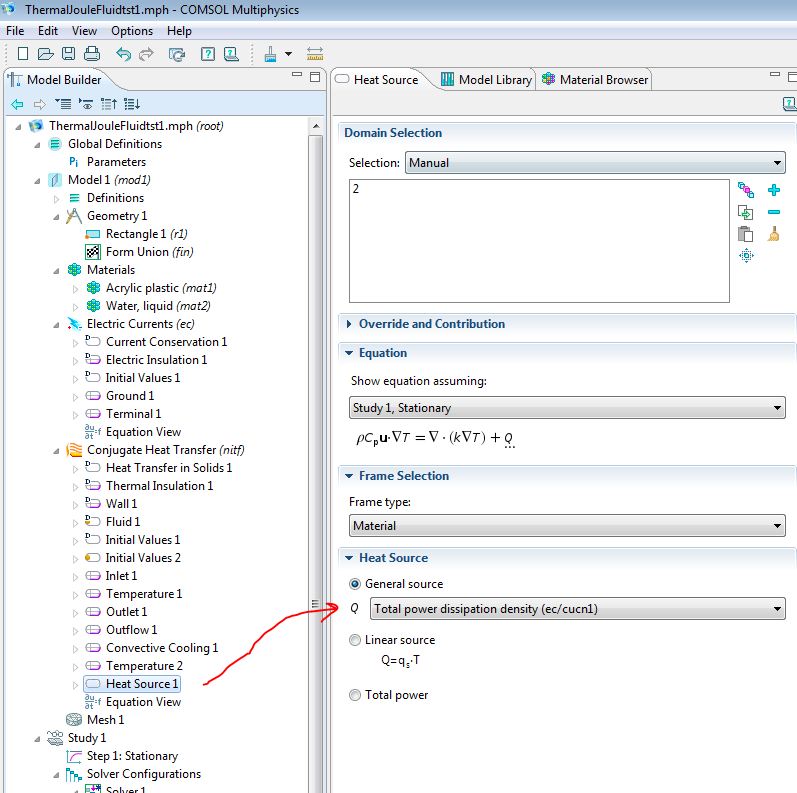Click the Dynamic Help question-mark icon
Viewport: 797px width, 793px height.
208,53
